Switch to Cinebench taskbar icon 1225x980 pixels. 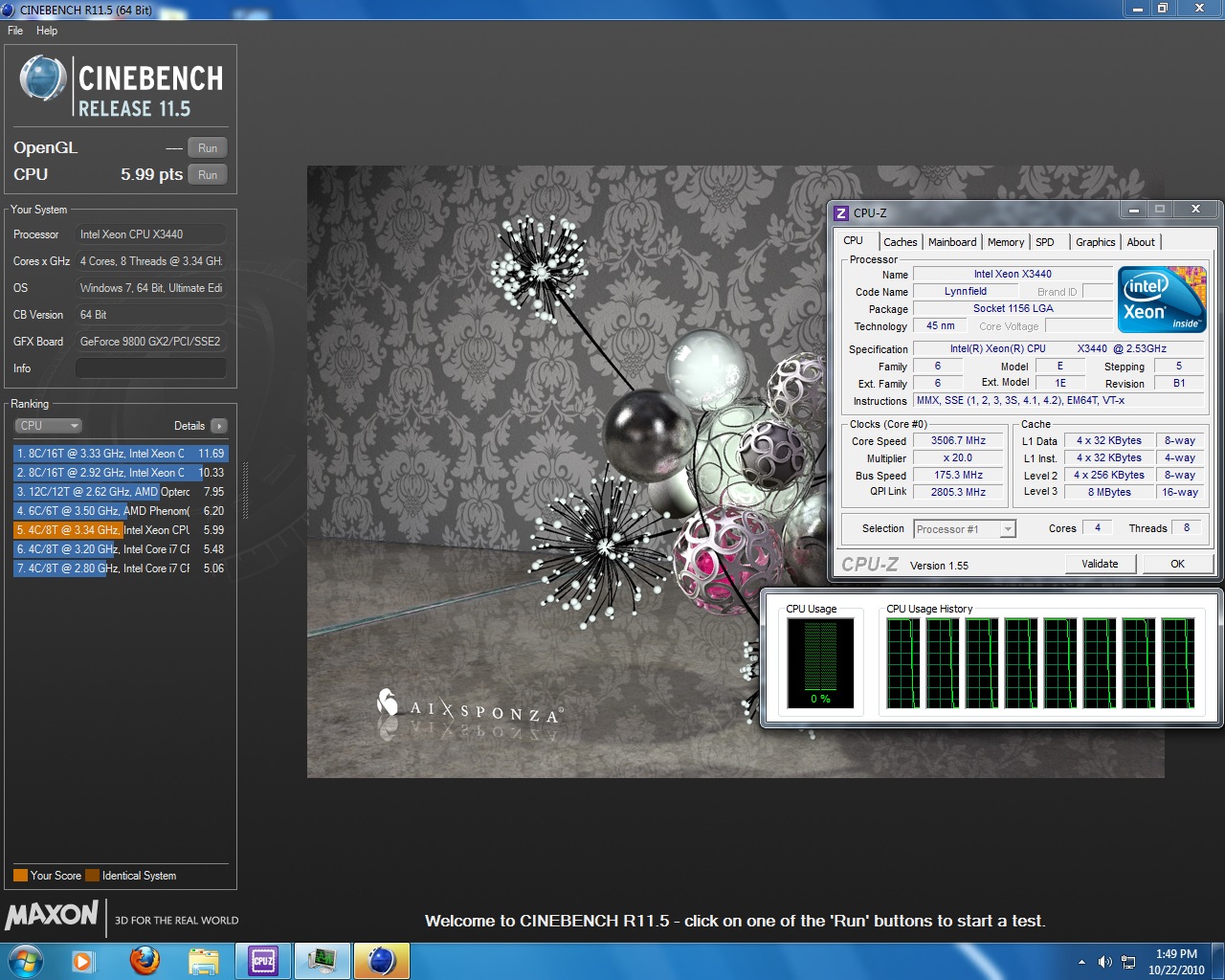pos(382,961)
